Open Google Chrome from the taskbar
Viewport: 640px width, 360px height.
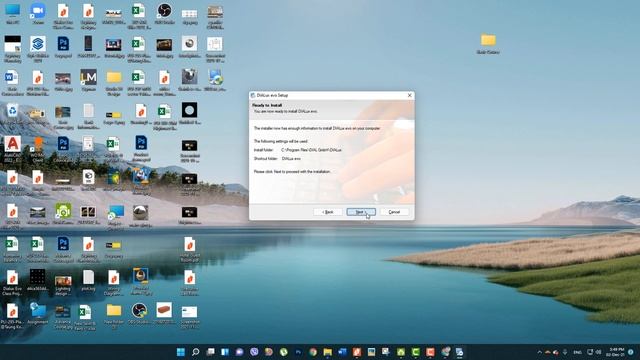(313, 352)
